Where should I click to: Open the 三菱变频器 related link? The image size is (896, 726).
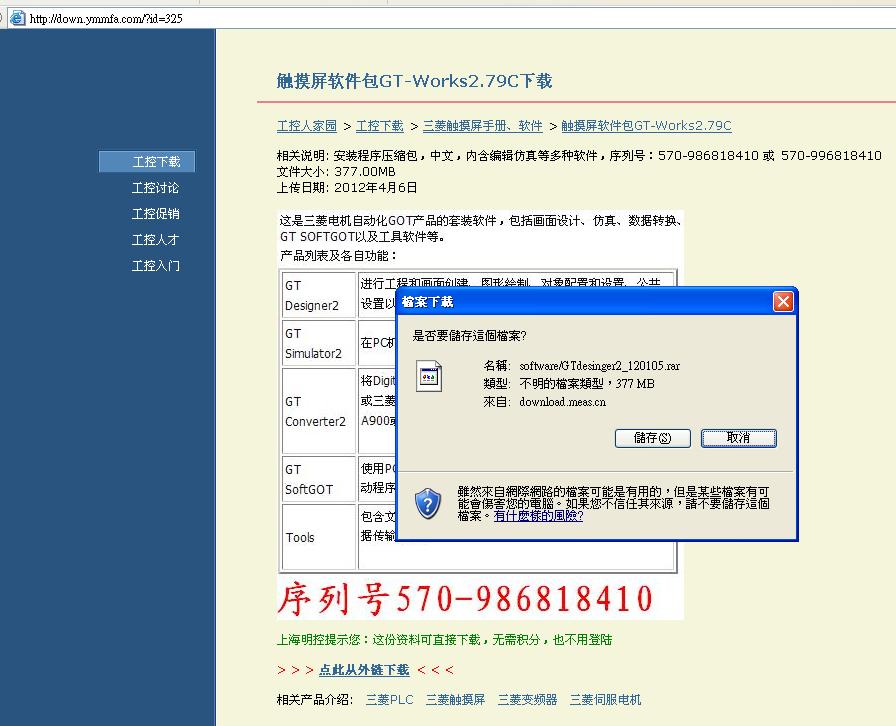point(527,700)
